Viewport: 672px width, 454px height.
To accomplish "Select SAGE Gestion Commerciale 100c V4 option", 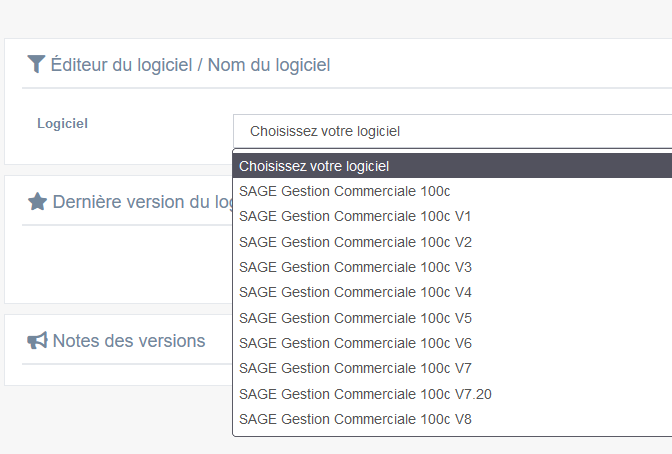I will (355, 293).
